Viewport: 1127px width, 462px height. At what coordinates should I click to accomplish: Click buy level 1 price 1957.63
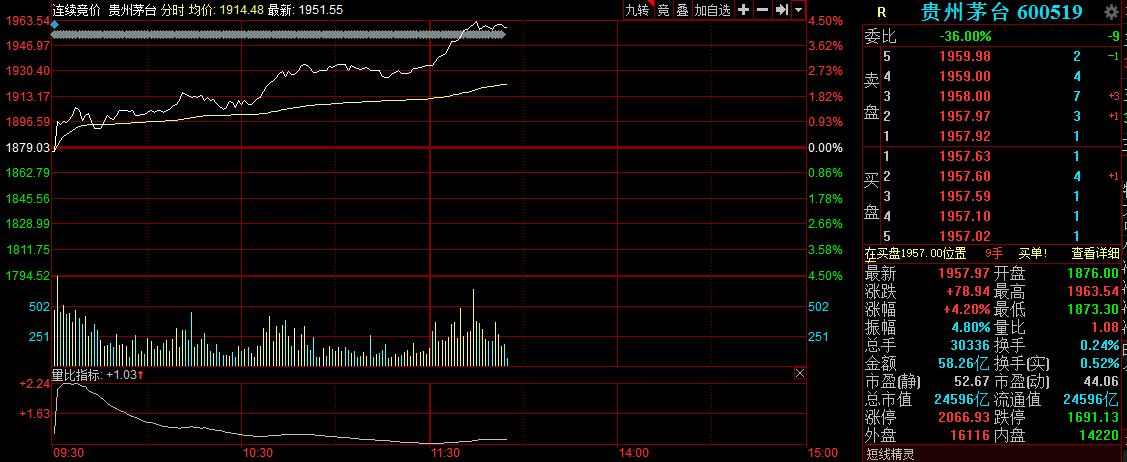pos(965,157)
